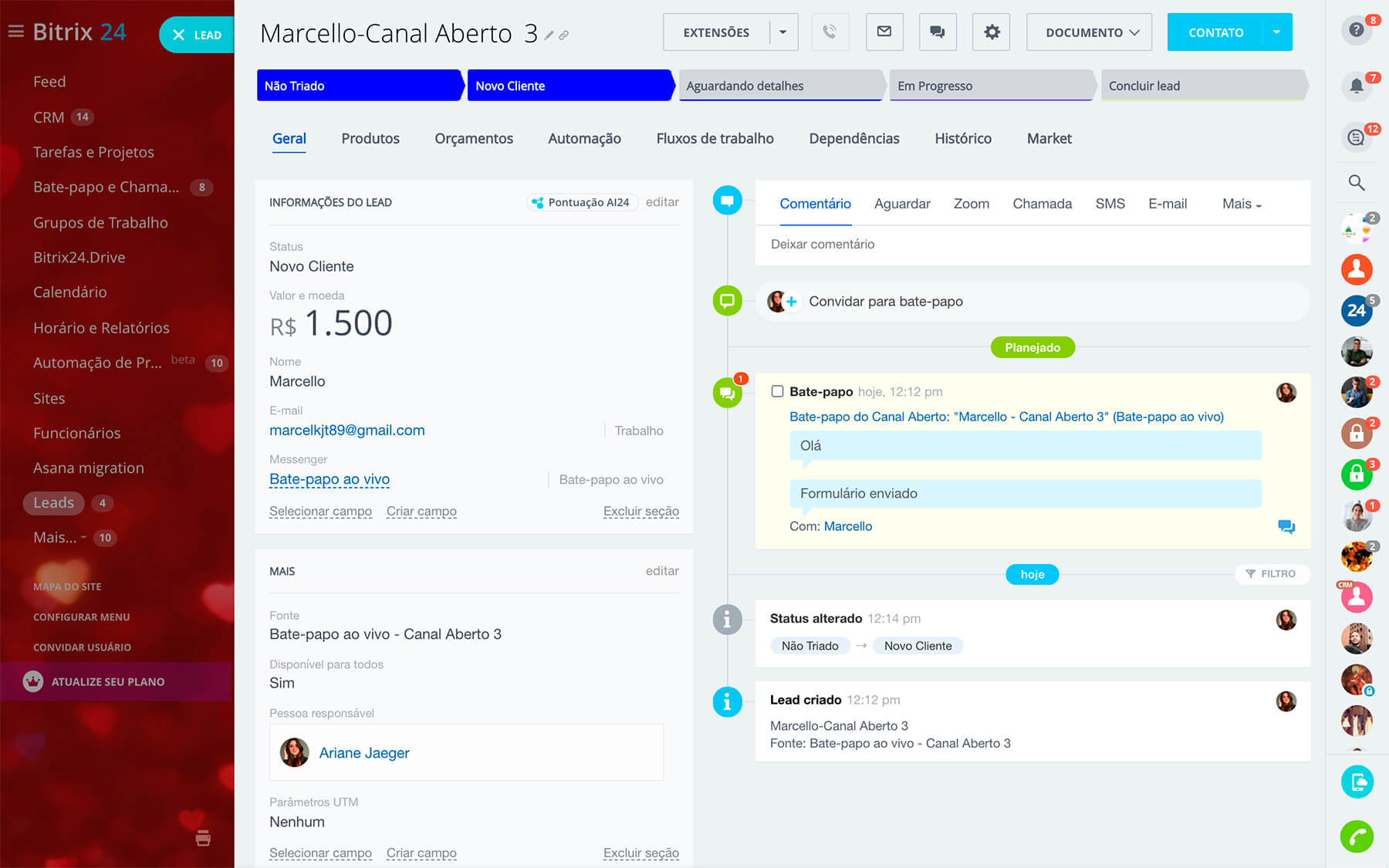Image resolution: width=1389 pixels, height=868 pixels.
Task: Click the Pontuação AI24 button
Action: click(581, 202)
